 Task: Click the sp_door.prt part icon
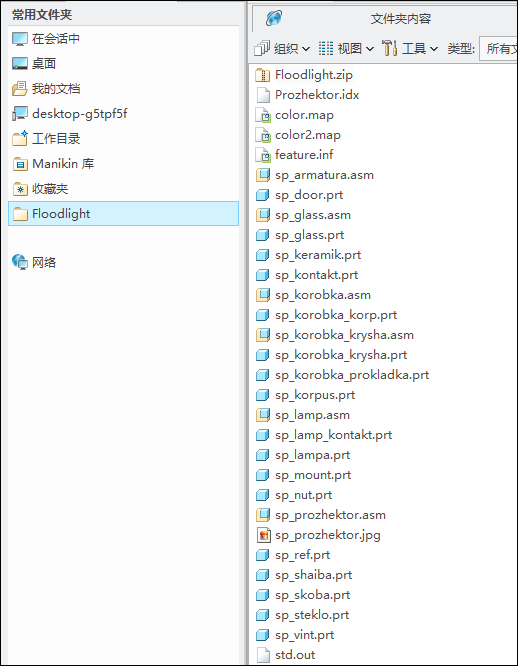(x=263, y=195)
